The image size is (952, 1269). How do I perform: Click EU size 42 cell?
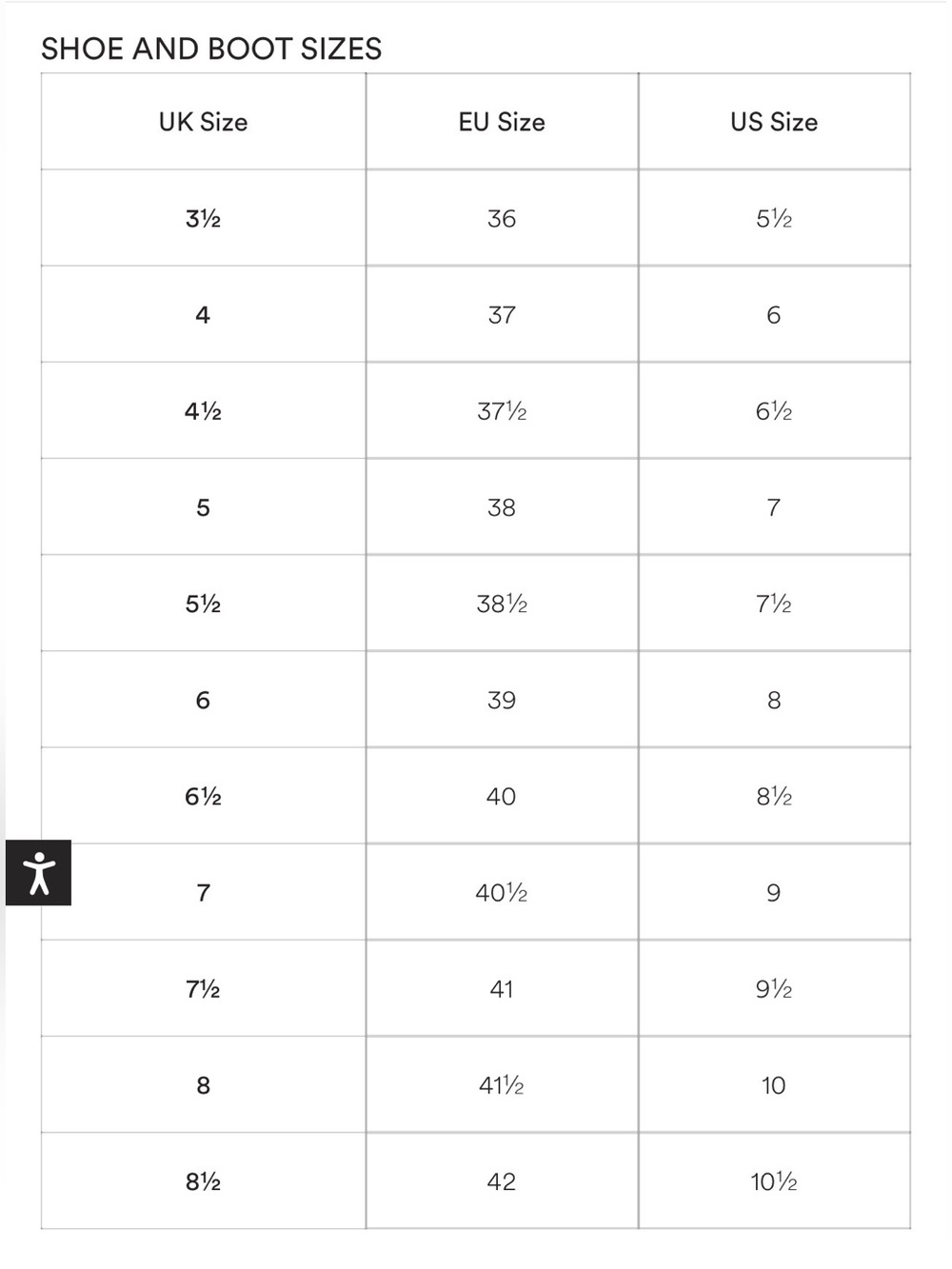tap(502, 1181)
